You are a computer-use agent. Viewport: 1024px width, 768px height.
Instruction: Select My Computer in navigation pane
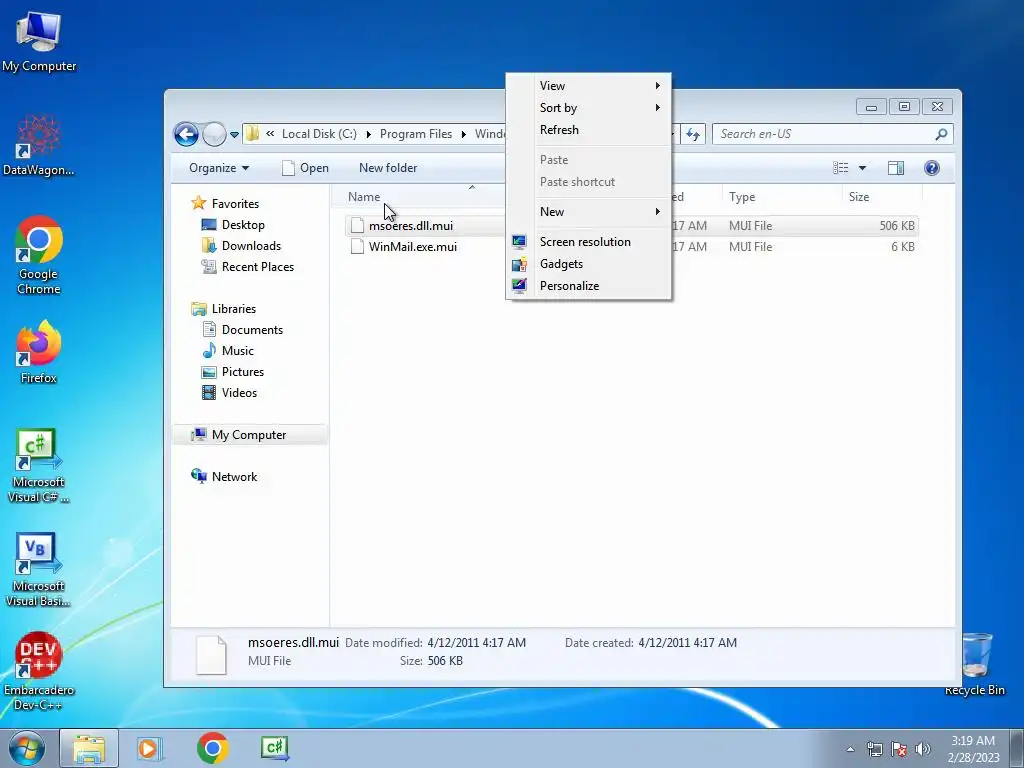tap(251, 435)
